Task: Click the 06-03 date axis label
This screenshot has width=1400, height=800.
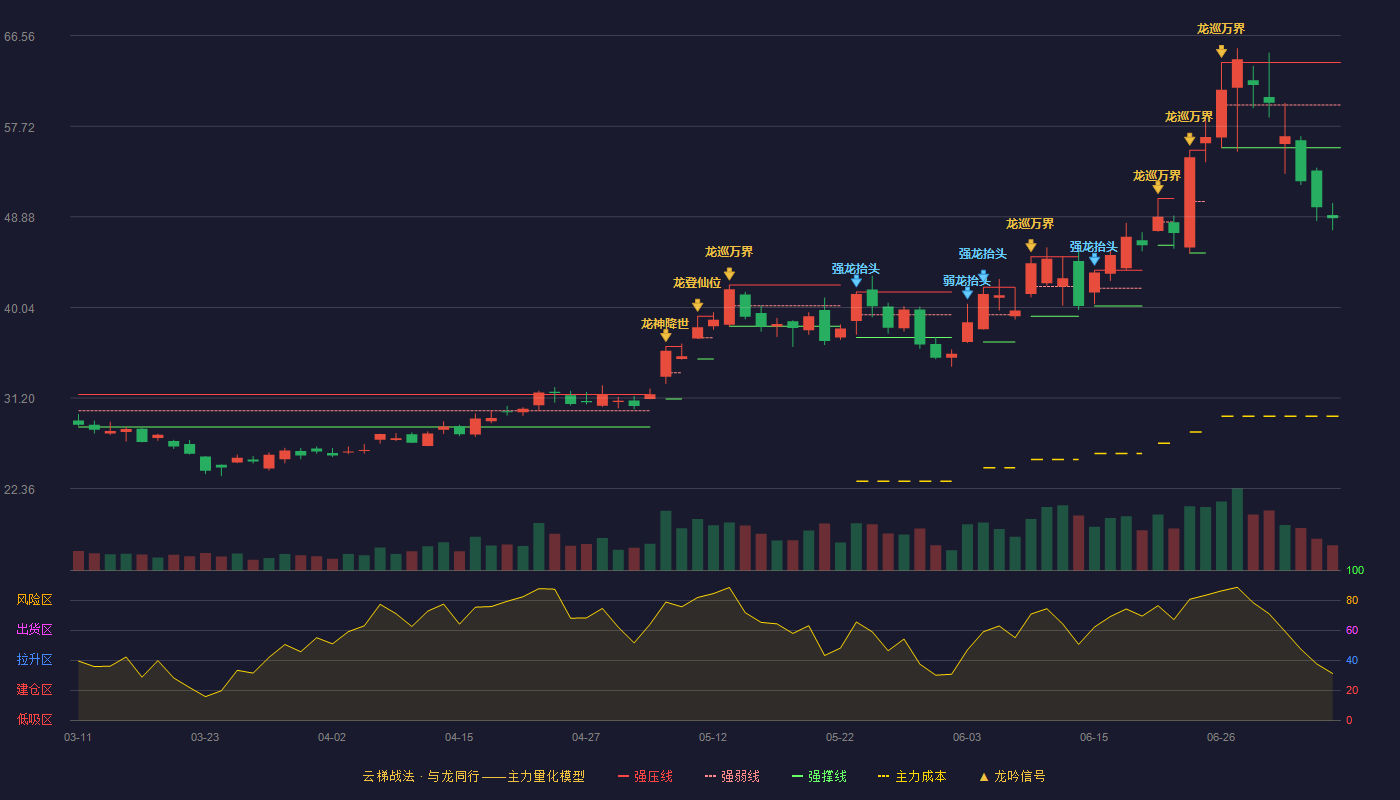Action: pyautogui.click(x=967, y=737)
